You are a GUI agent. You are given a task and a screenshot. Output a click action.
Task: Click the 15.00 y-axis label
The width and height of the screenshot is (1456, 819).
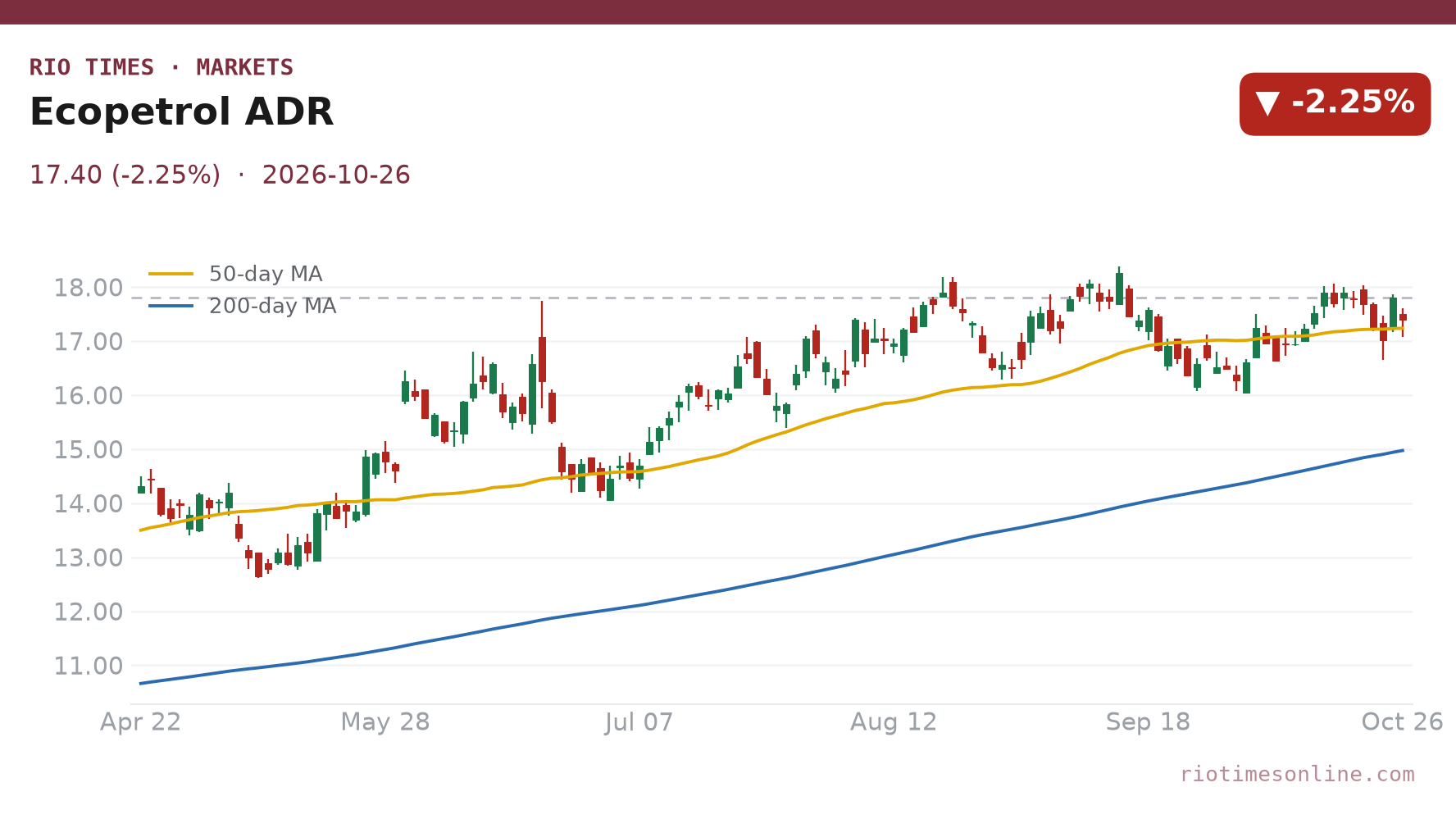point(88,450)
